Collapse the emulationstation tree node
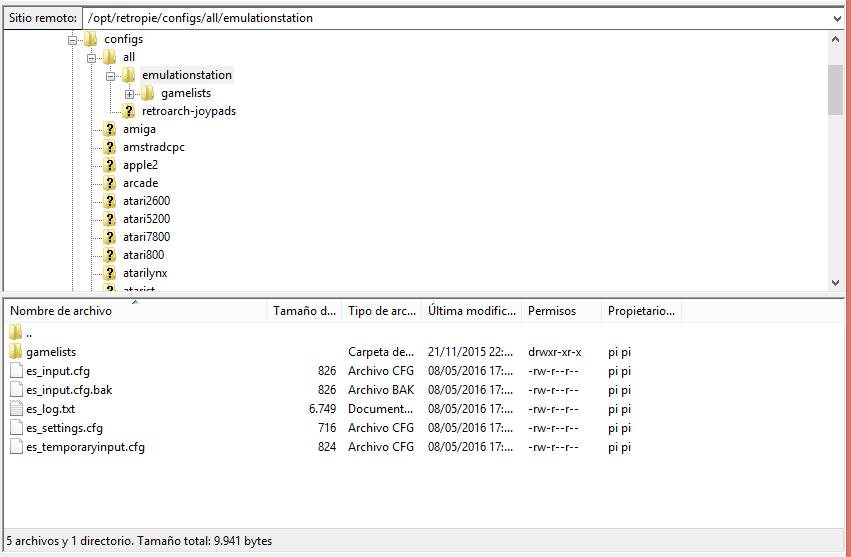 (x=110, y=76)
